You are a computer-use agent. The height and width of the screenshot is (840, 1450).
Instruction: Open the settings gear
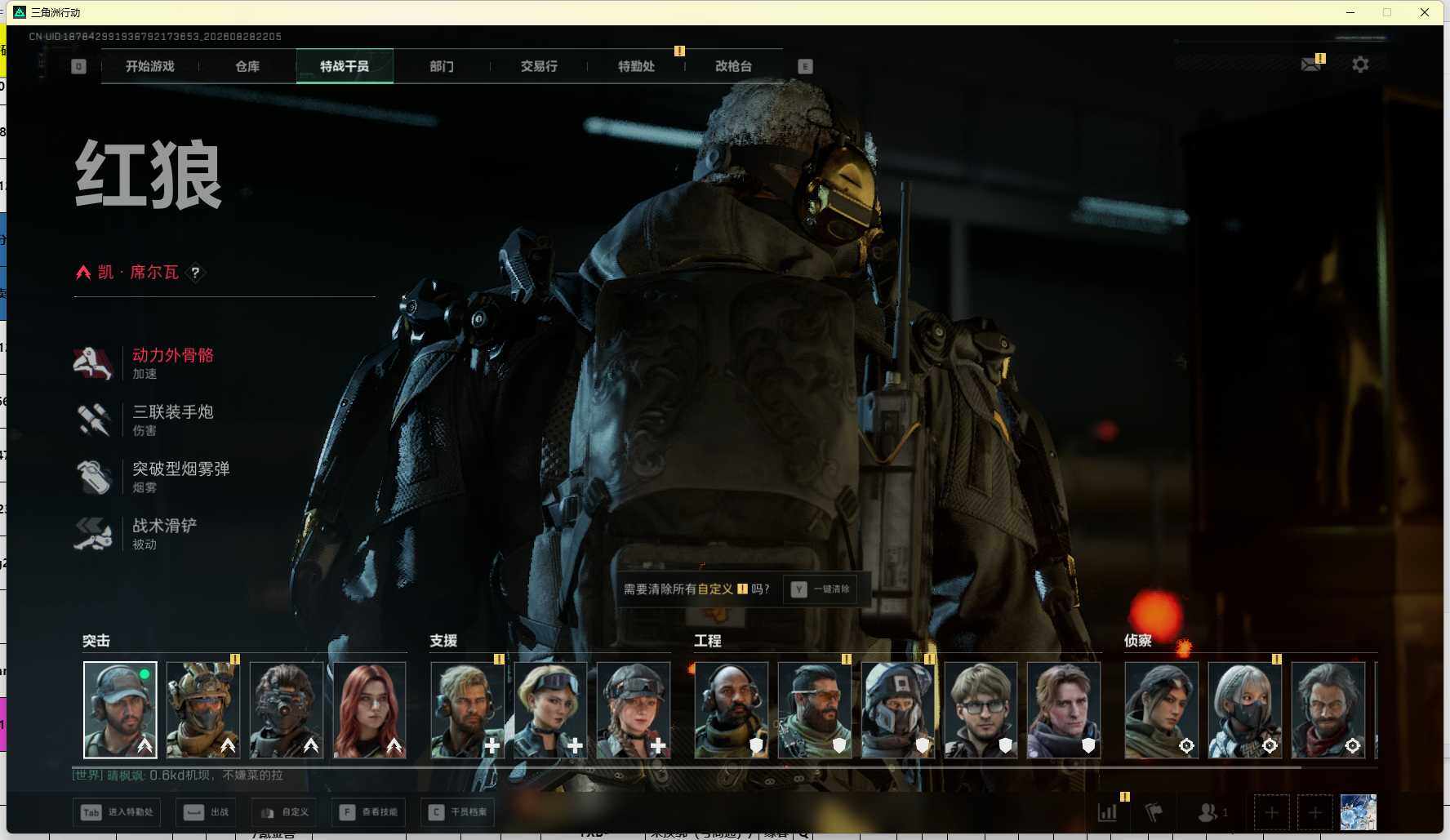1360,64
